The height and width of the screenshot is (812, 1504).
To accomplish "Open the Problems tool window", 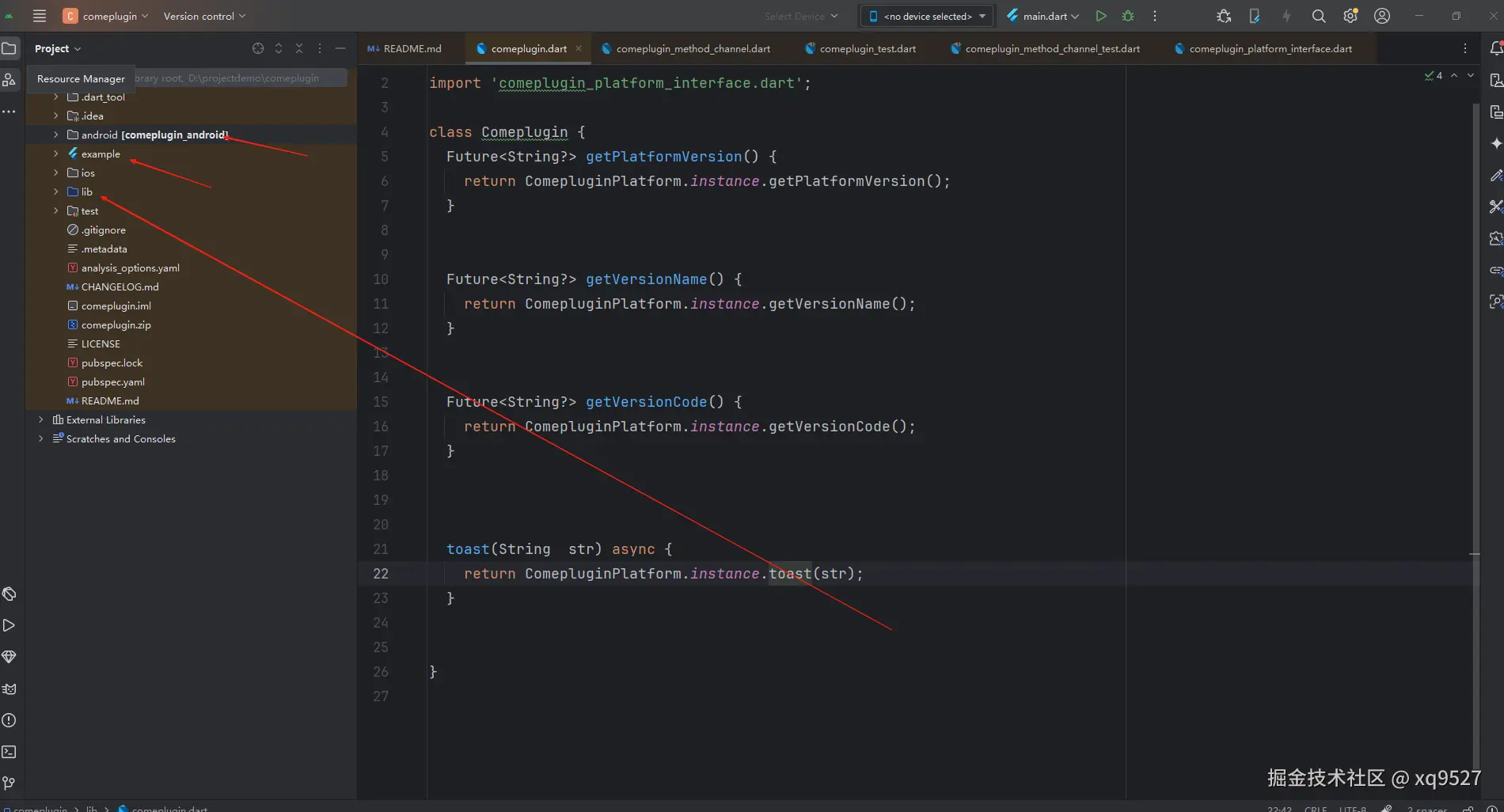I will click(x=9, y=720).
